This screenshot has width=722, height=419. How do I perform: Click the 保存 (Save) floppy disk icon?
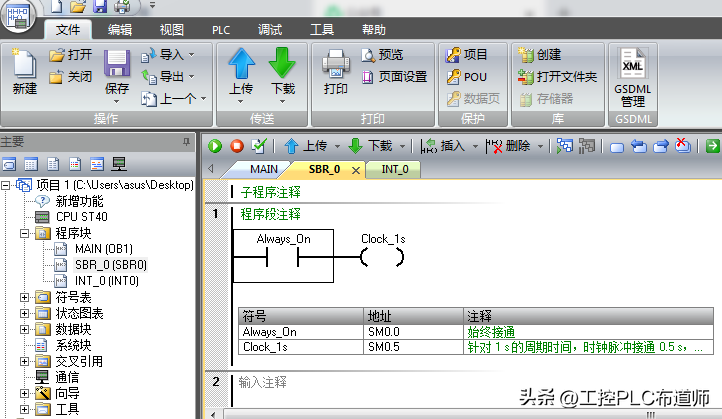coord(117,73)
